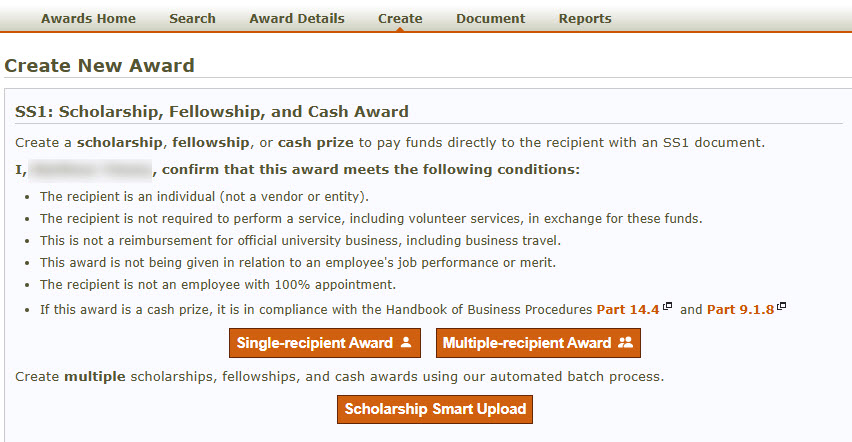This screenshot has height=442, width=852.
Task: Click the single-person icon on Single-recipient Award
Action: point(406,343)
